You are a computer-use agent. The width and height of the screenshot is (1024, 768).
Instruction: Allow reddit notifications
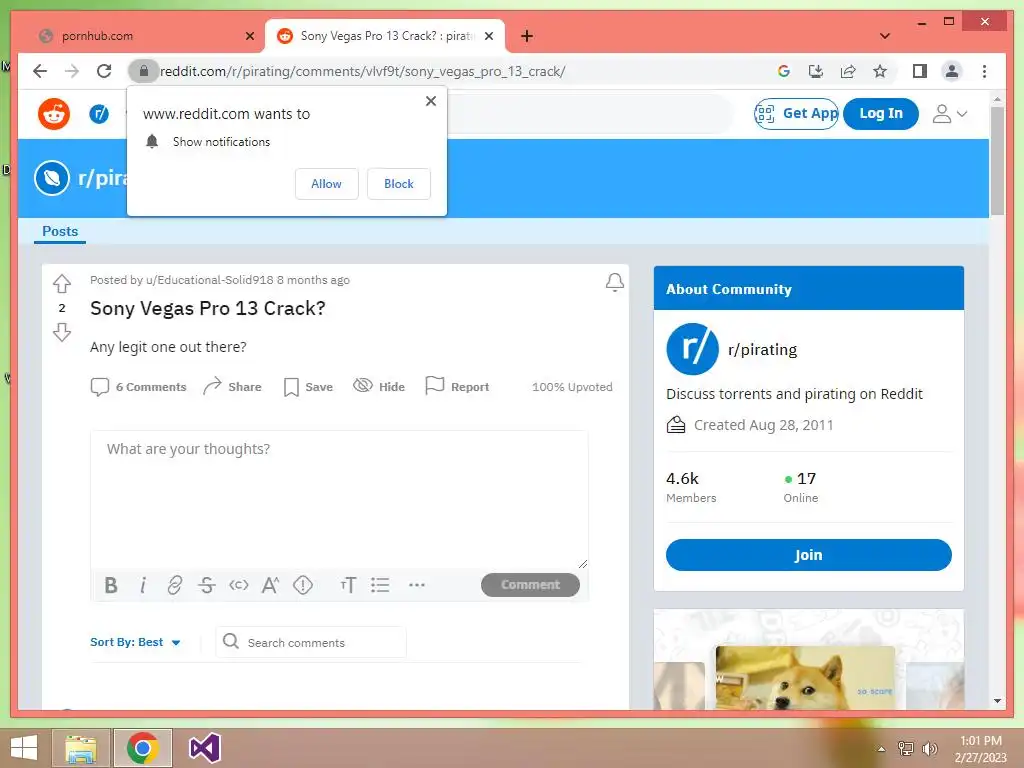327,184
